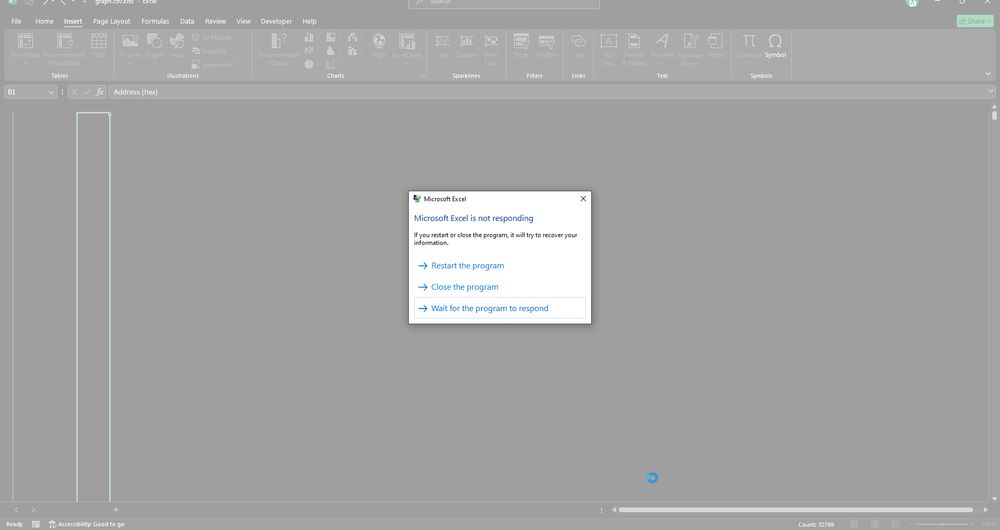This screenshot has height=530, width=1000.
Task: Switch to Page Break Preview in status bar
Action: tap(896, 524)
